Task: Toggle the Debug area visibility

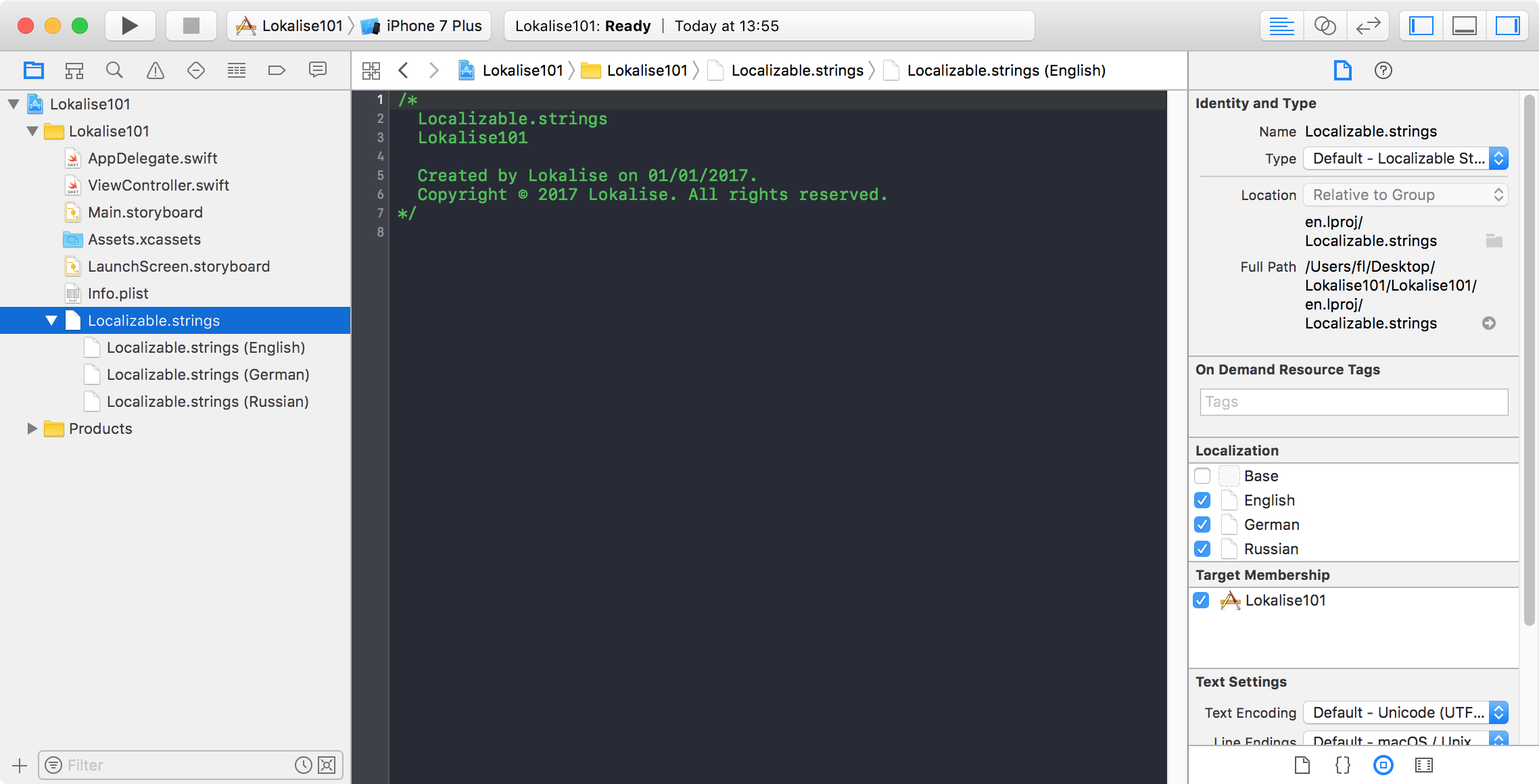Action: (1465, 26)
